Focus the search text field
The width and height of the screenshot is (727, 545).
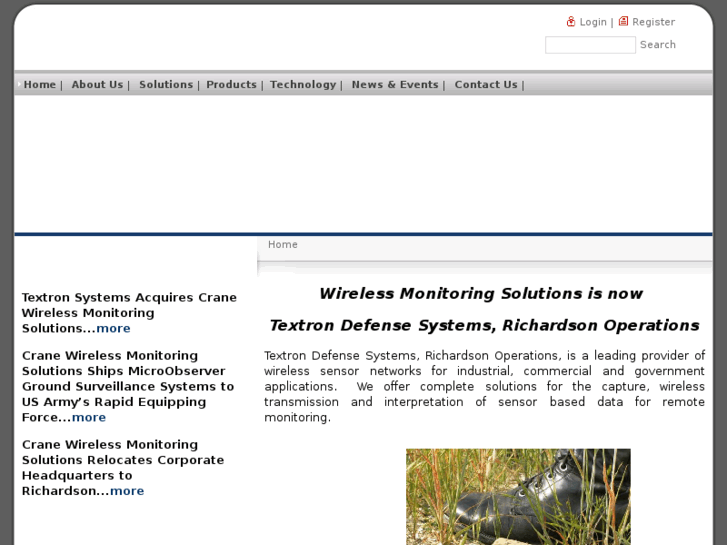pyautogui.click(x=590, y=45)
